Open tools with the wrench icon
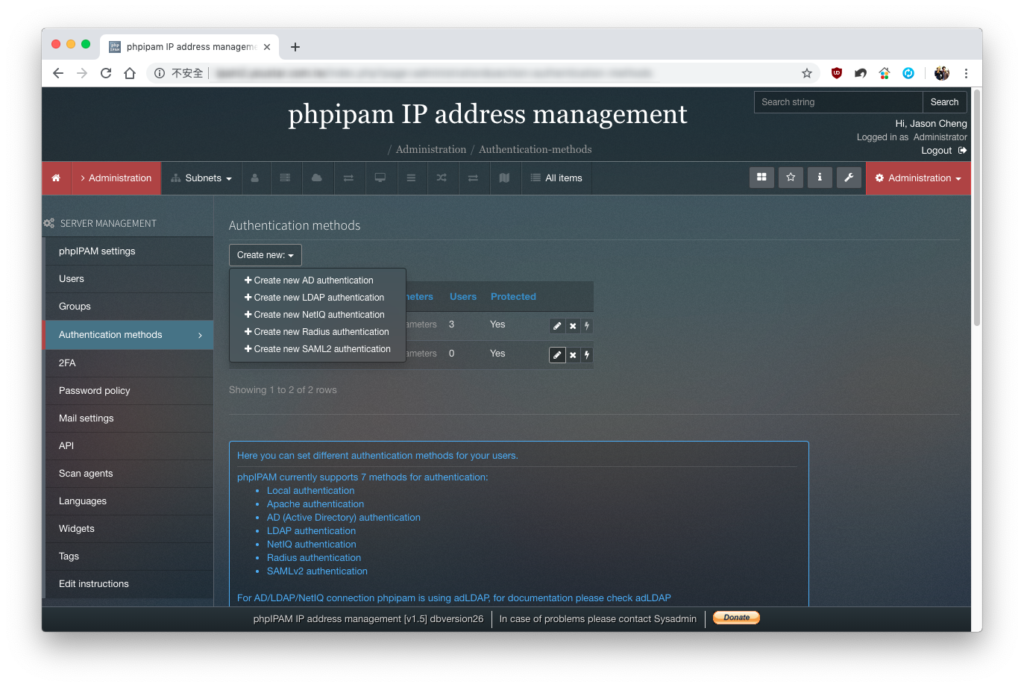The width and height of the screenshot is (1024, 687). click(848, 177)
